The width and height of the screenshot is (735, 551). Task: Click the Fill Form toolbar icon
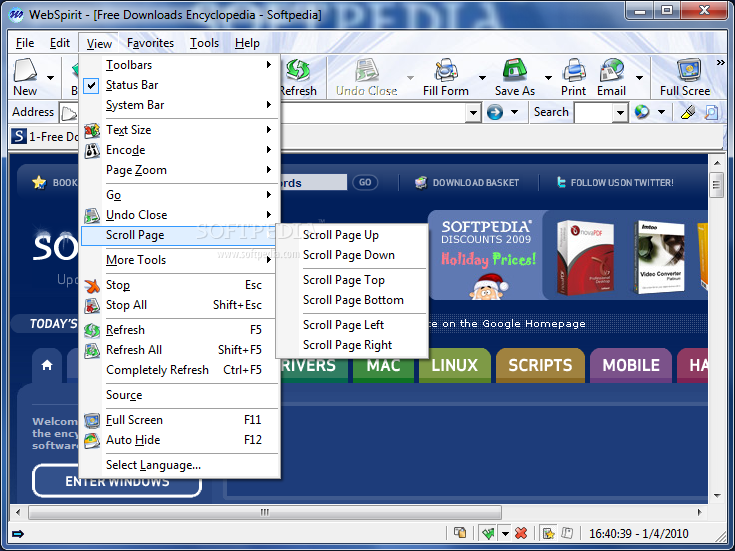[x=446, y=70]
